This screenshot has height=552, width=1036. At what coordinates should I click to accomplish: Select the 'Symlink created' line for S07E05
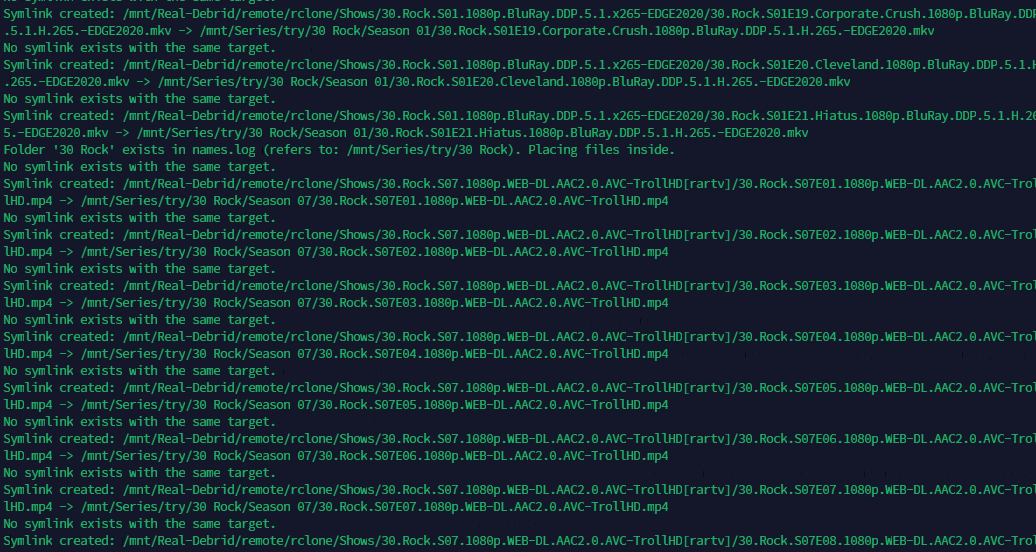519,387
